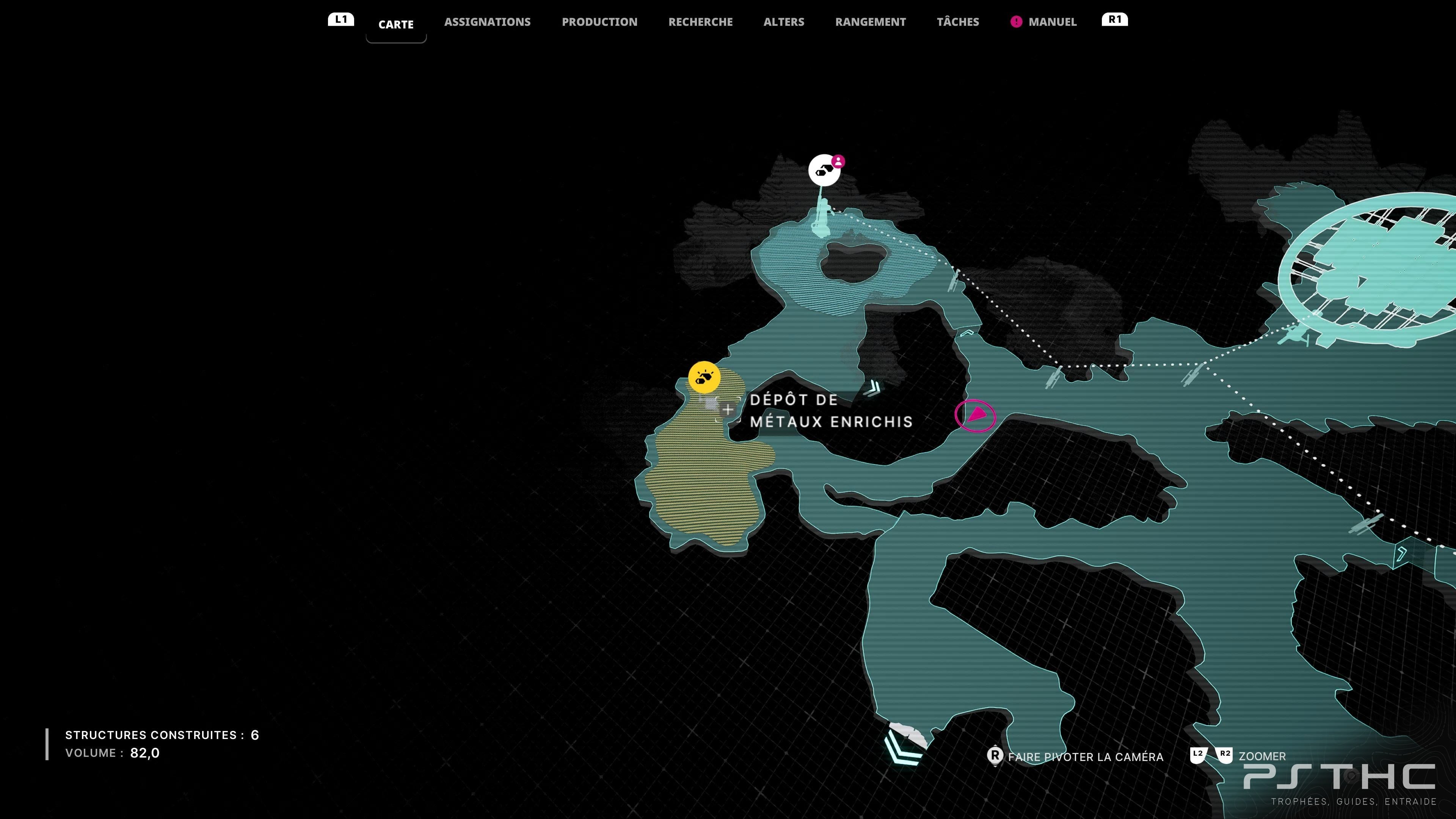Switch to the ASSIGNATIONS tab
This screenshot has height=819, width=1456.
pyautogui.click(x=487, y=22)
